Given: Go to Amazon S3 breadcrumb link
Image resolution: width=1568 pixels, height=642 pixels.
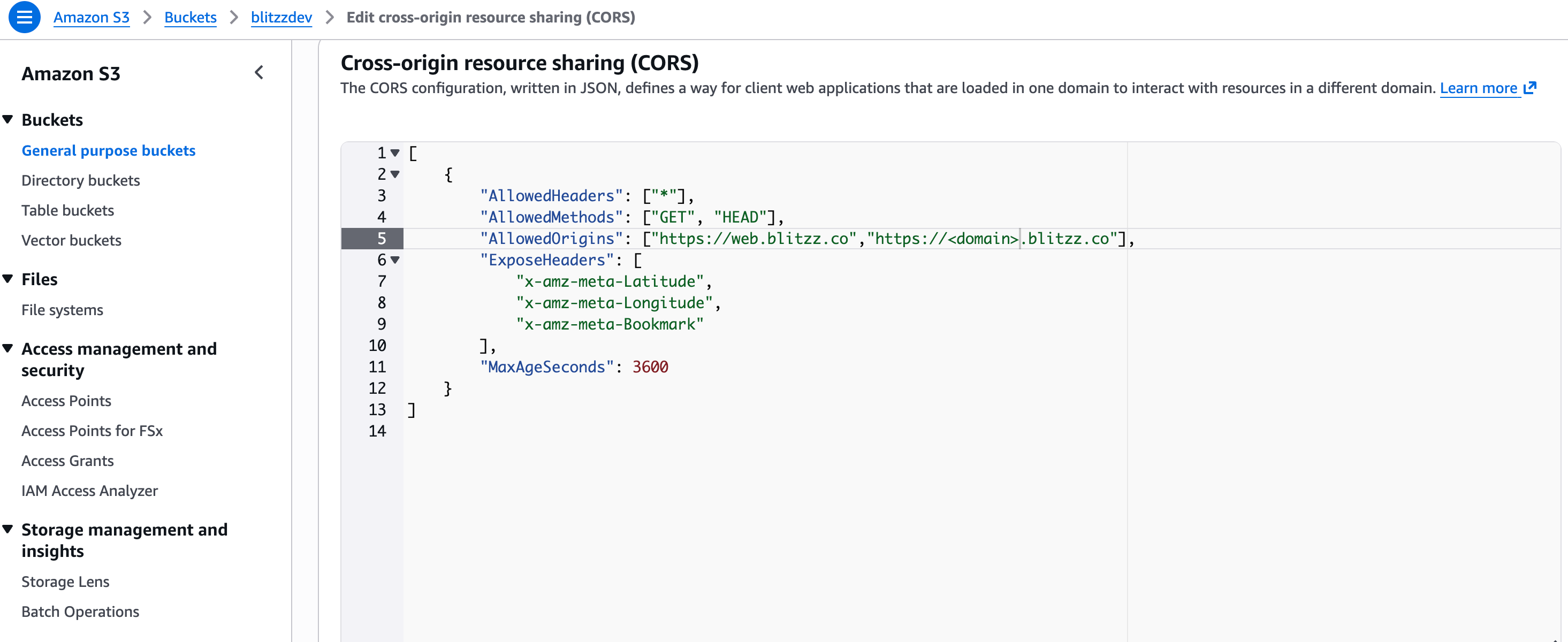Looking at the screenshot, I should [x=92, y=17].
